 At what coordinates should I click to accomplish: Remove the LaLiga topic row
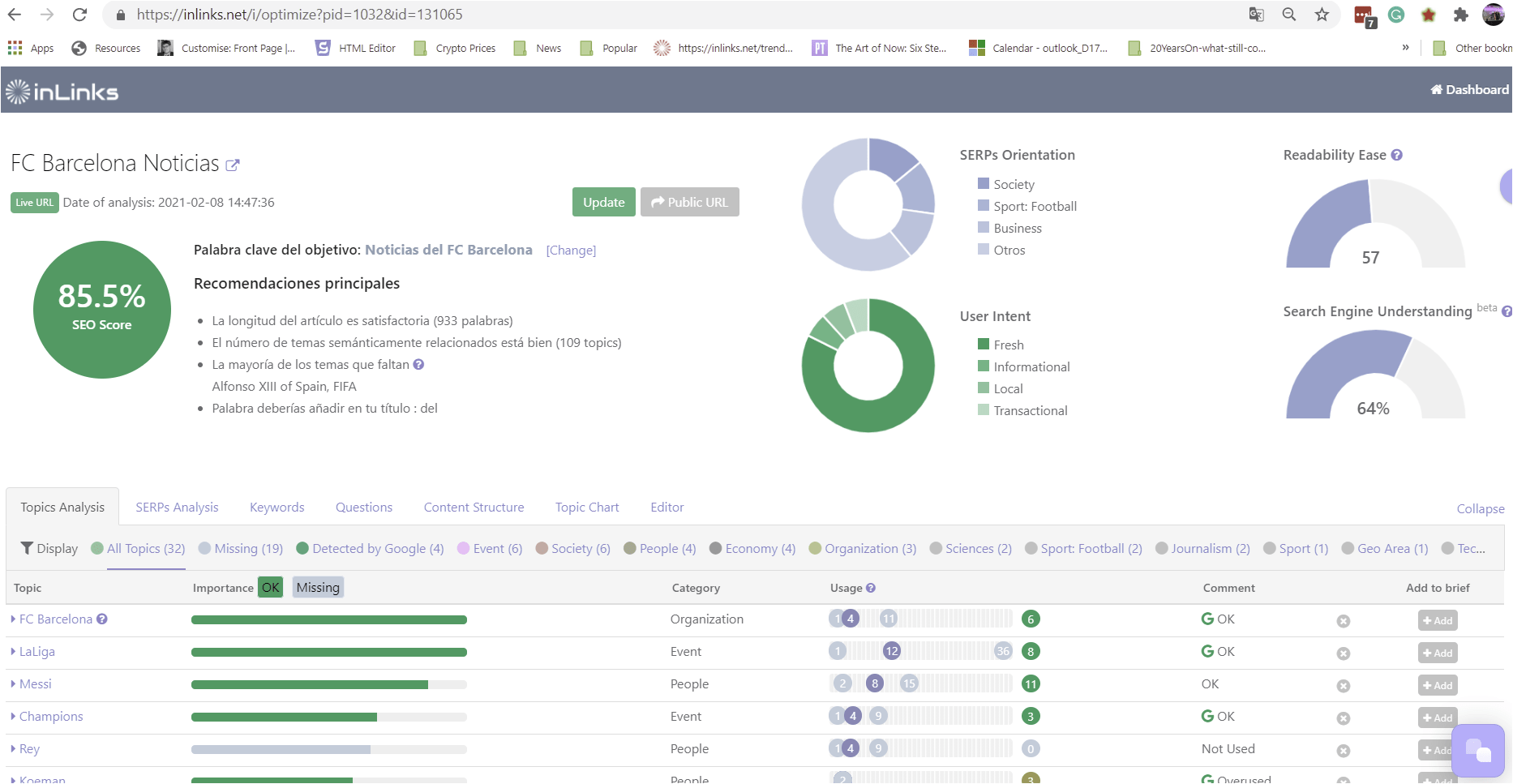click(1344, 653)
